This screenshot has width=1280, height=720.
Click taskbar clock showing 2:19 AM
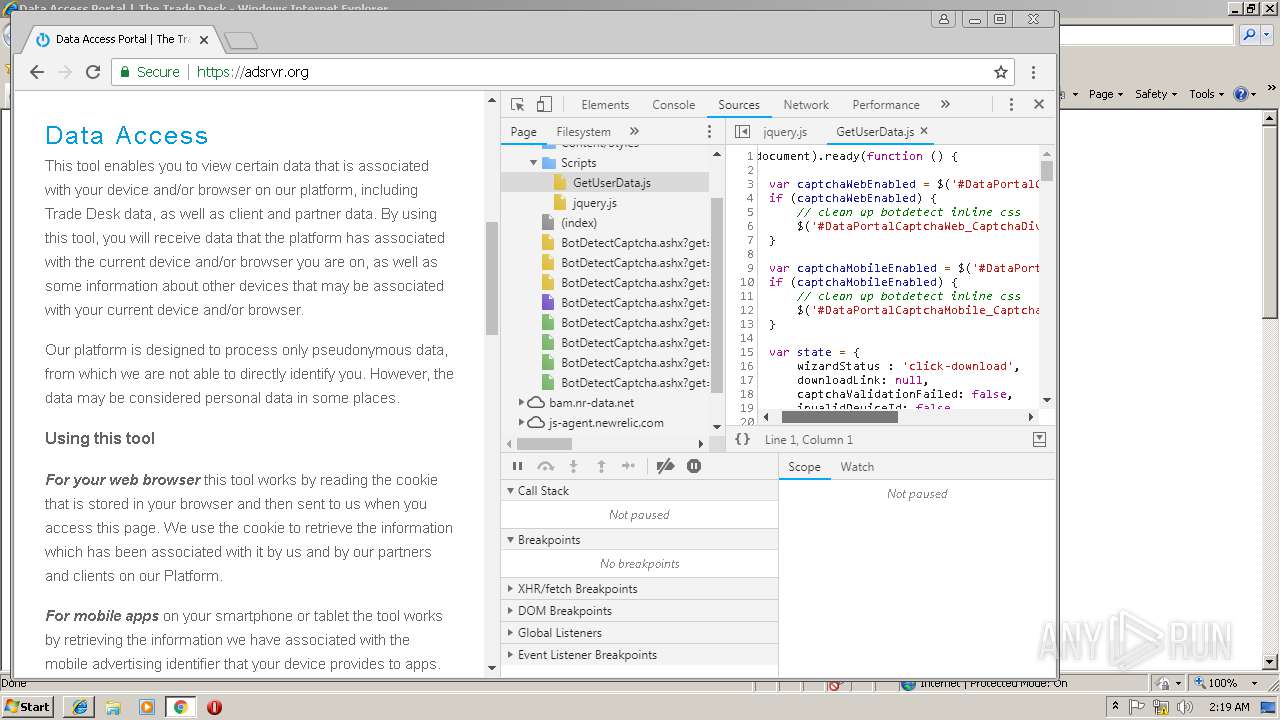1228,706
